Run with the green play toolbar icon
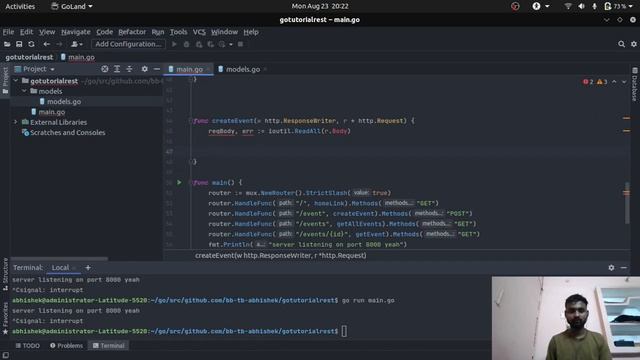Screen dimensions: 640x360 174,44
